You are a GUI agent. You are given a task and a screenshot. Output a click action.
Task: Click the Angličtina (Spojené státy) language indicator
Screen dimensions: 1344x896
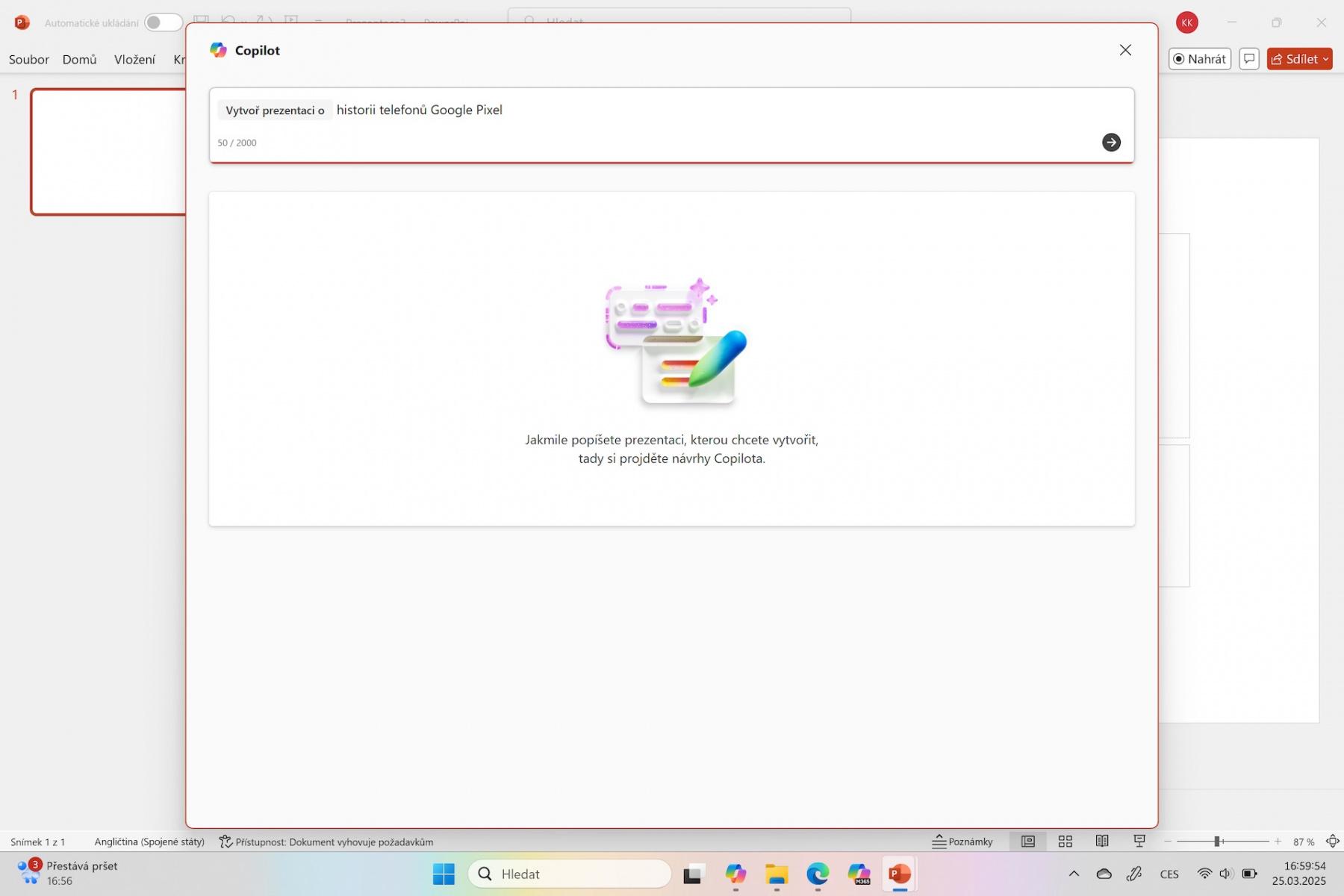tap(149, 841)
